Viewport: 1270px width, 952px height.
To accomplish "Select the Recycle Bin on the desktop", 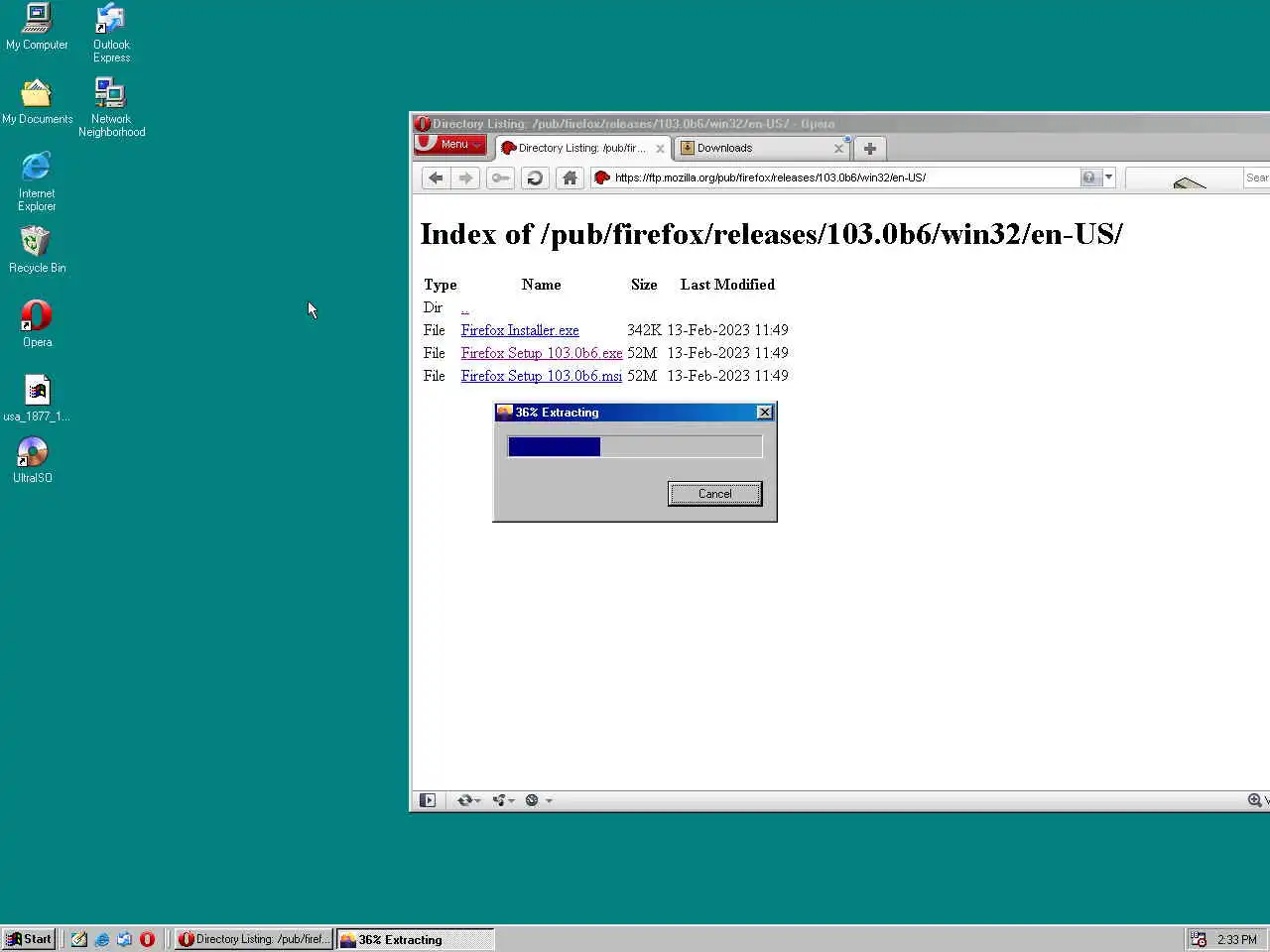I will [37, 250].
